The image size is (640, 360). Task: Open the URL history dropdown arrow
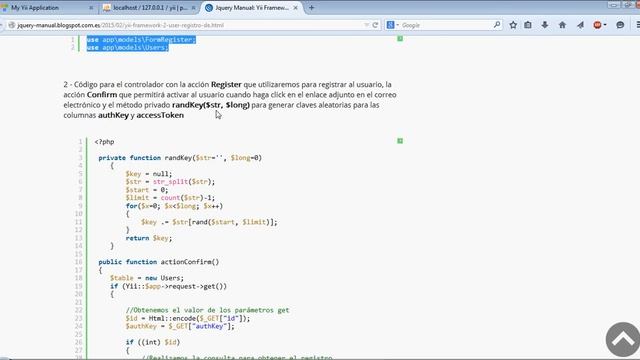pos(366,25)
